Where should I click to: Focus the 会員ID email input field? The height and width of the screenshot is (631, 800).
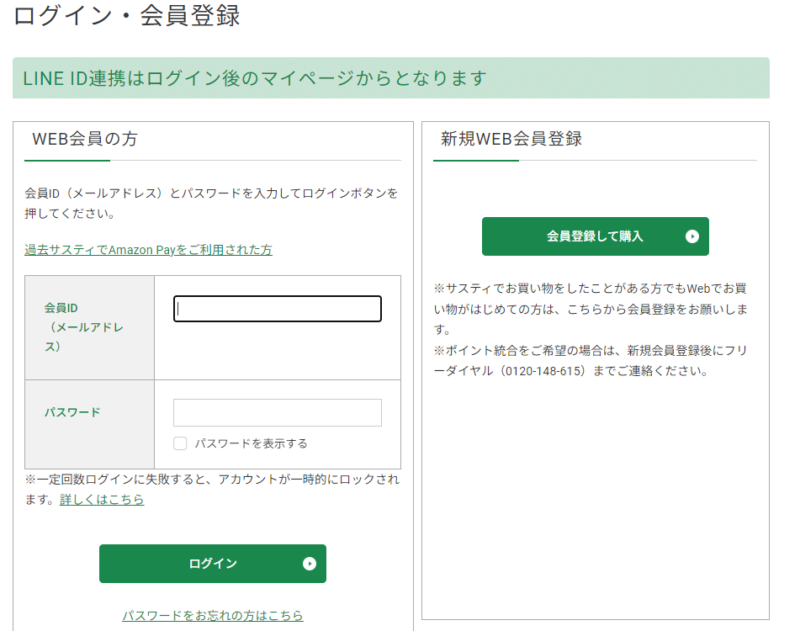coord(277,309)
